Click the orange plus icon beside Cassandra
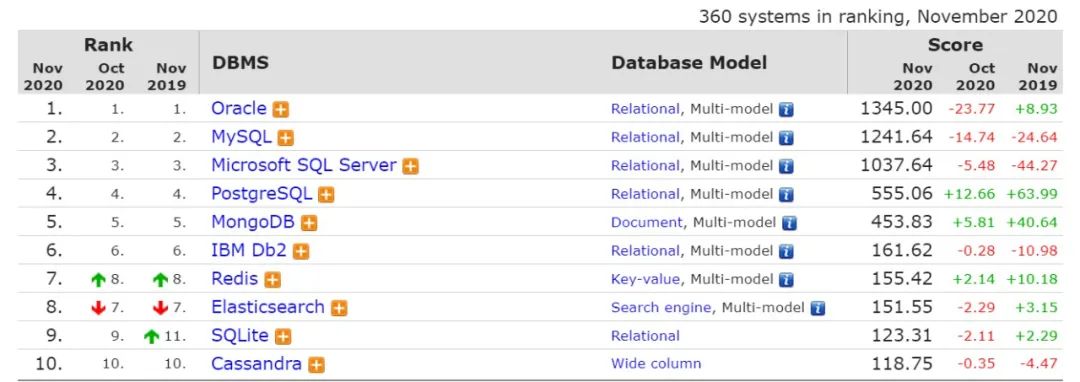Image resolution: width=1080 pixels, height=382 pixels. (316, 365)
